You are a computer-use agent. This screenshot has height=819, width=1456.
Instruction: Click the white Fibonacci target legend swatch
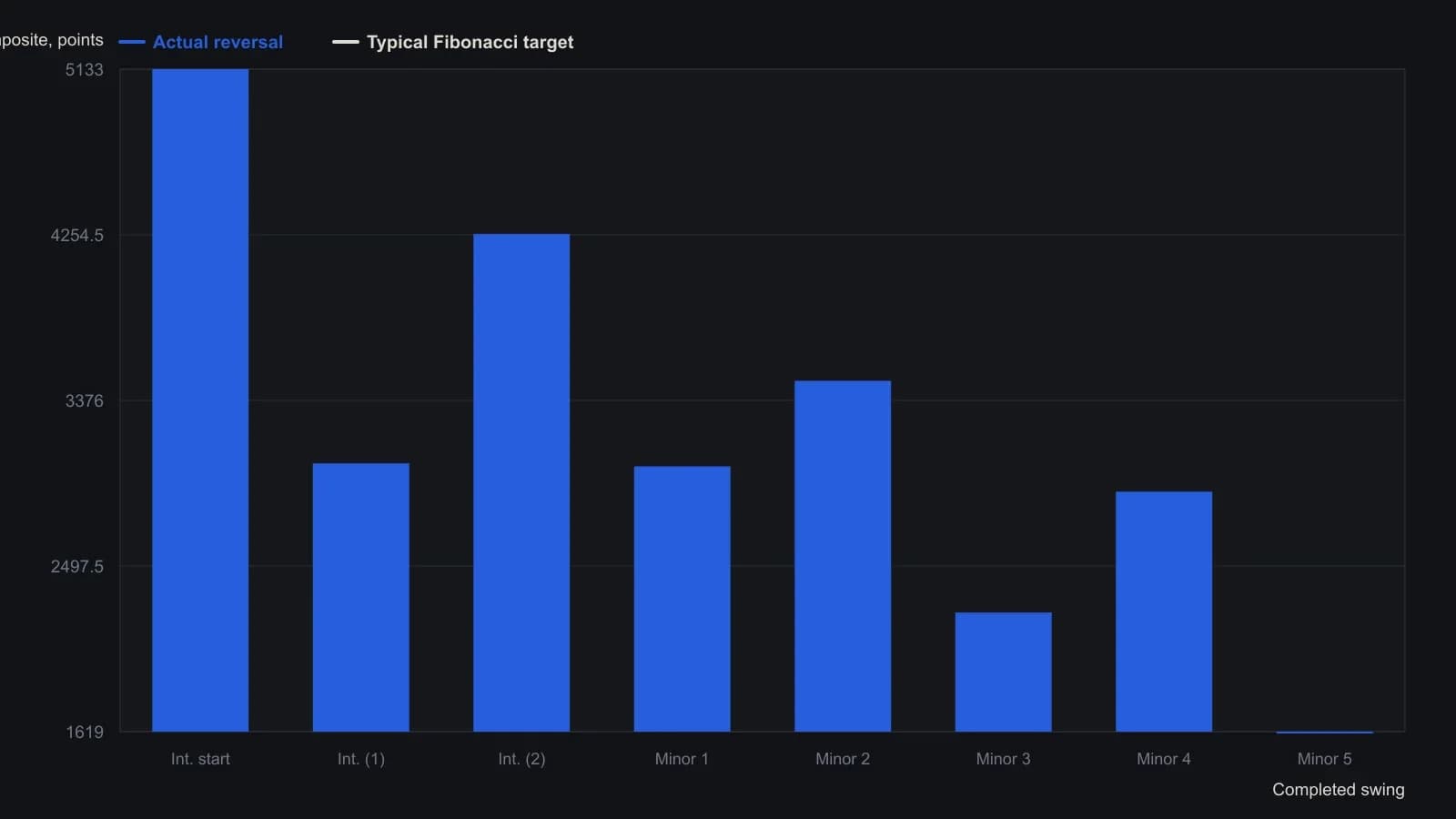pyautogui.click(x=346, y=42)
